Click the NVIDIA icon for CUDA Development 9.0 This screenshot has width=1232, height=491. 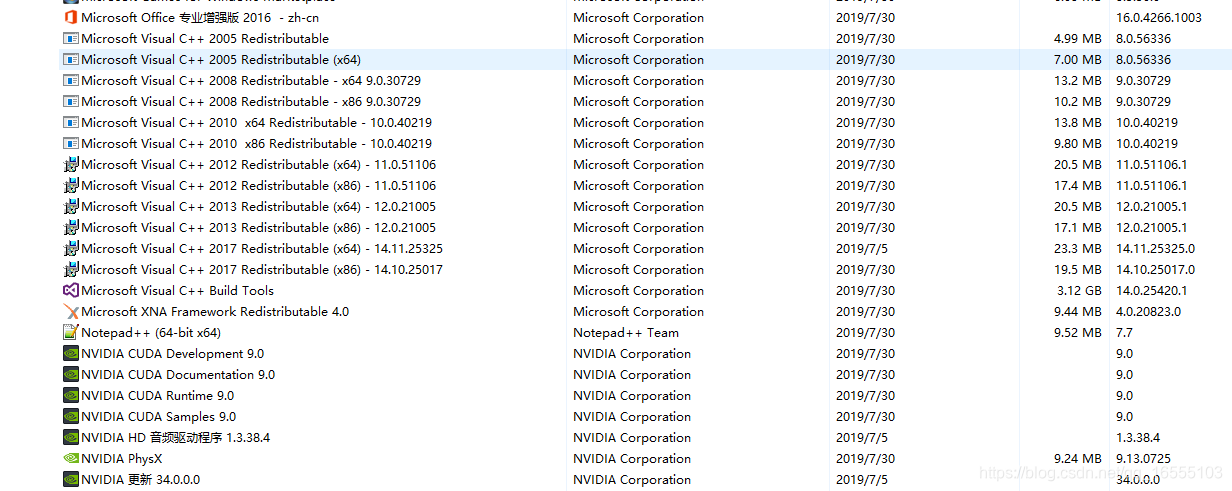click(71, 354)
